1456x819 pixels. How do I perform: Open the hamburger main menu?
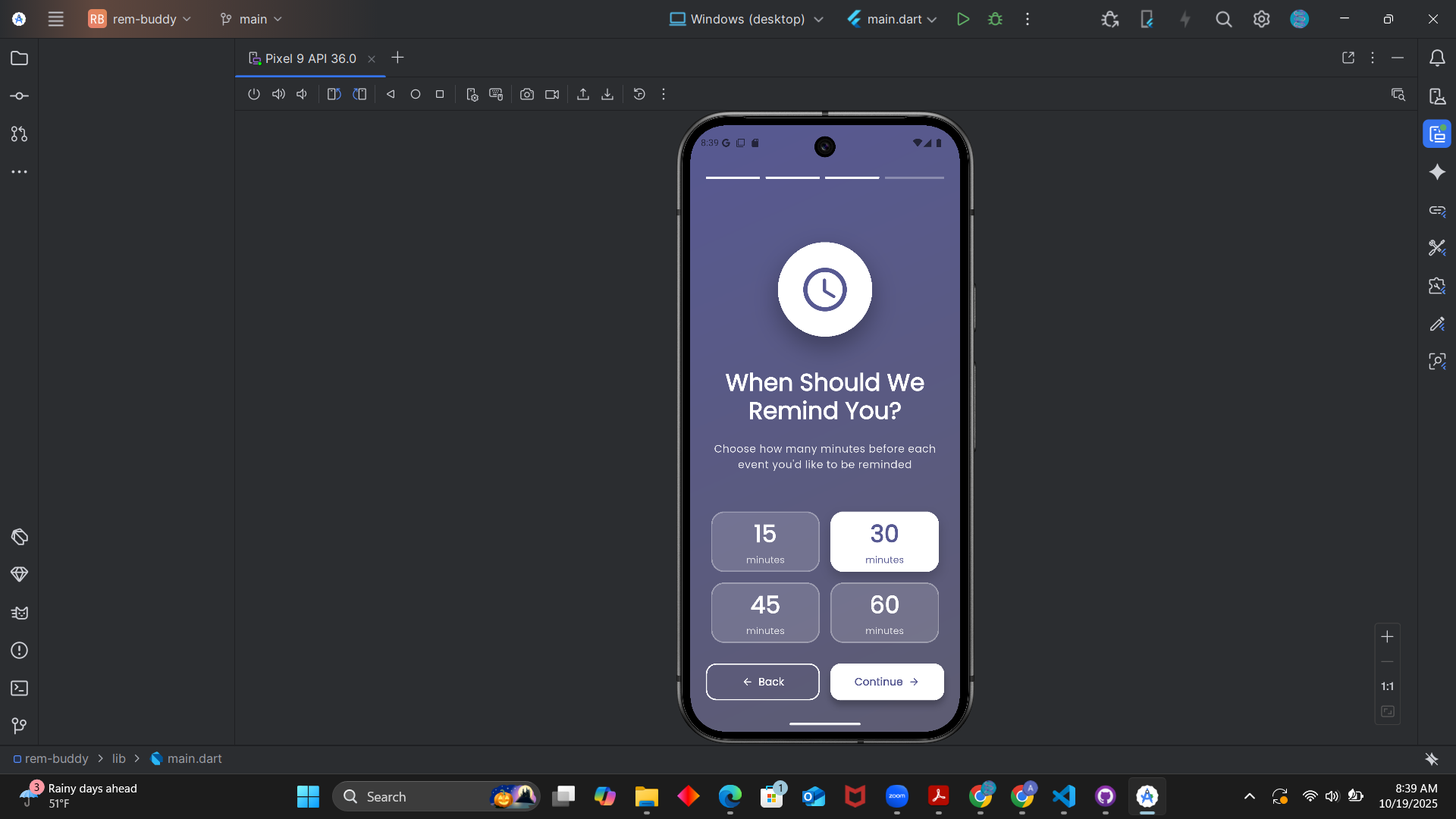tap(56, 19)
